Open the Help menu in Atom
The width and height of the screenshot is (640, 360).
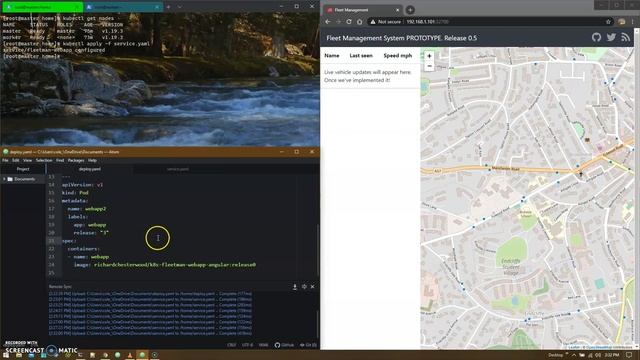coord(93,160)
